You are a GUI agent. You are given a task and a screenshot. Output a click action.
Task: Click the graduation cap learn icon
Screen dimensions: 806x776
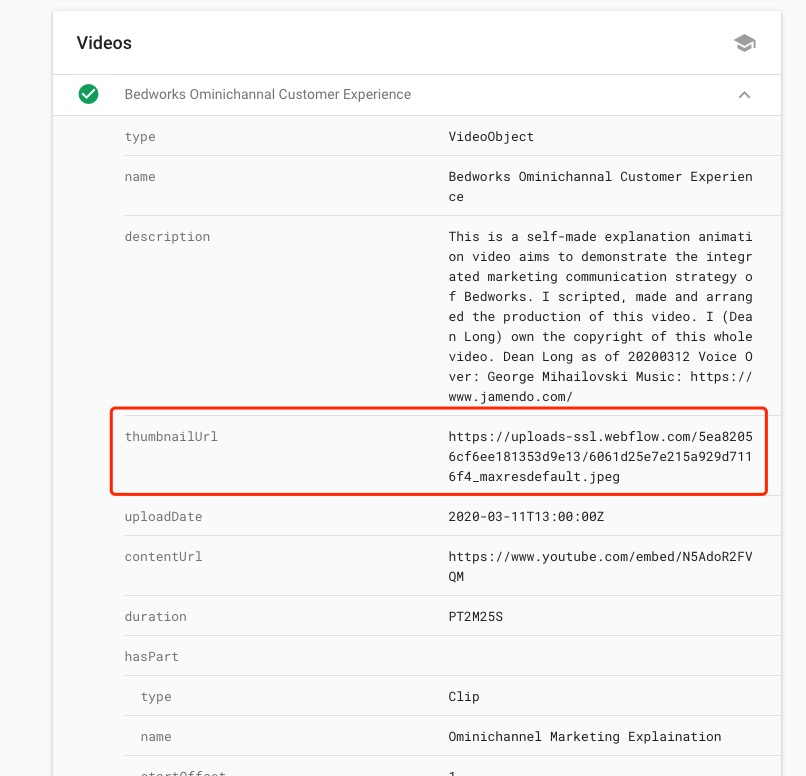pos(744,43)
